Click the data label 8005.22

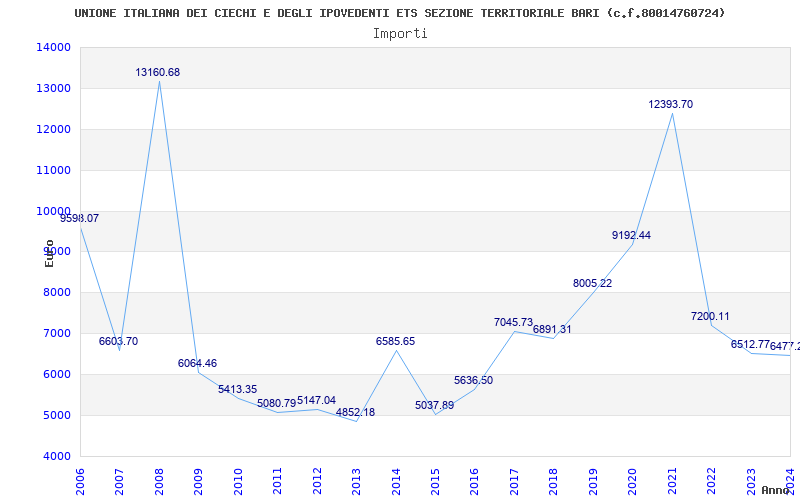pos(592,283)
